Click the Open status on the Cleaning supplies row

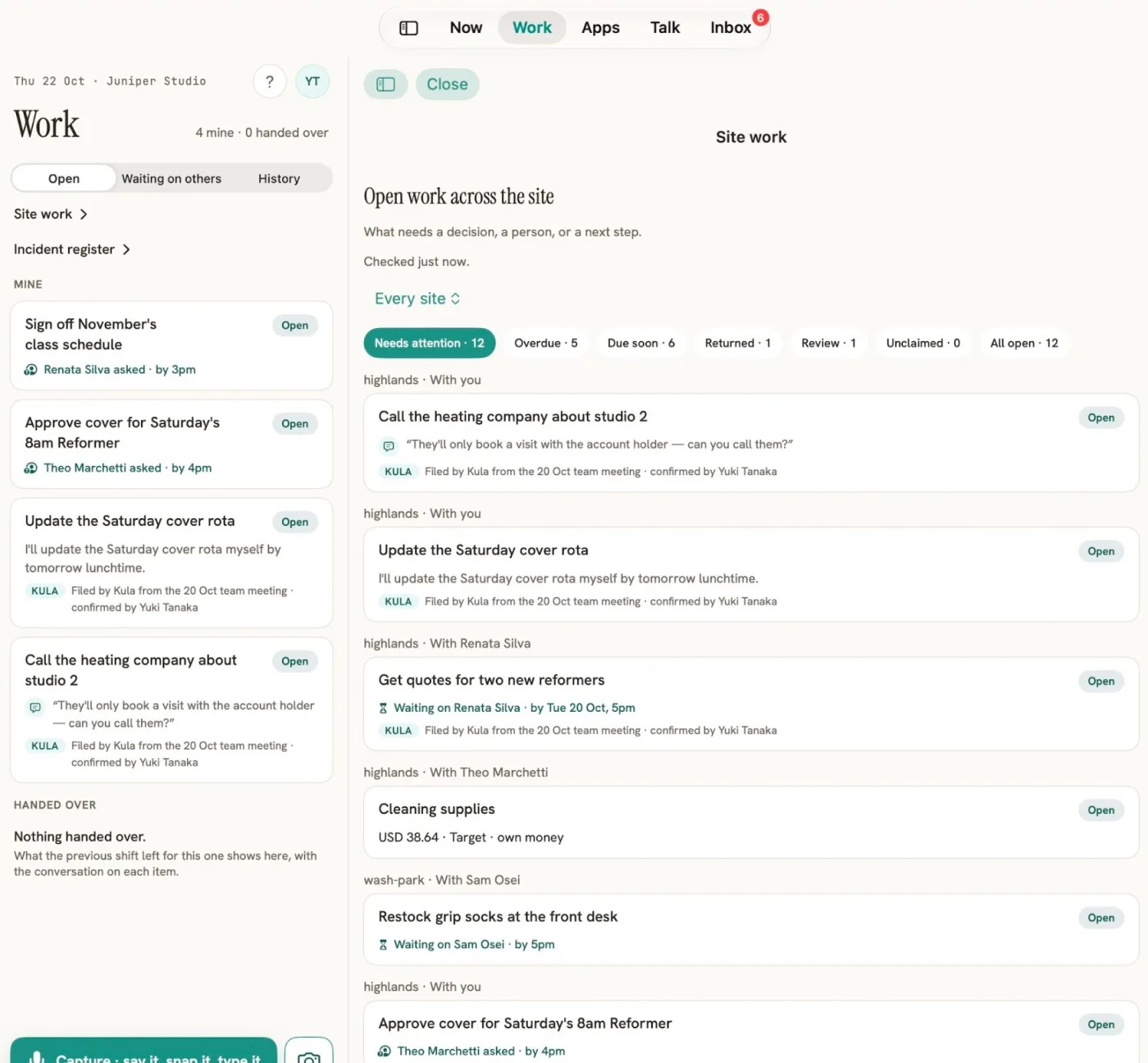(x=1100, y=810)
